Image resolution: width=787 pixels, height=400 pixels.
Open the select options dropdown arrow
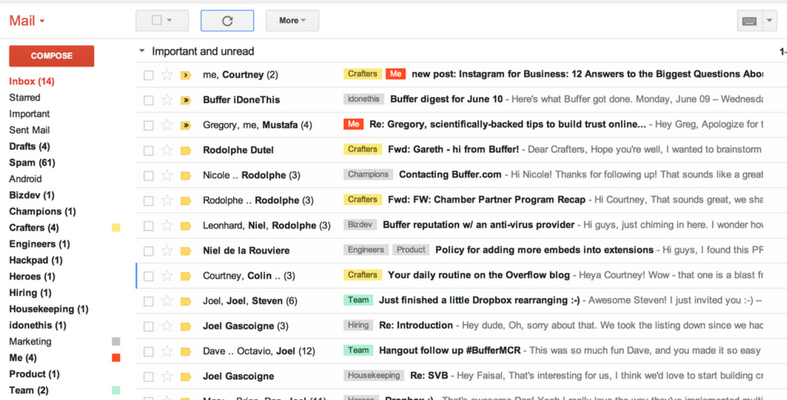click(170, 21)
